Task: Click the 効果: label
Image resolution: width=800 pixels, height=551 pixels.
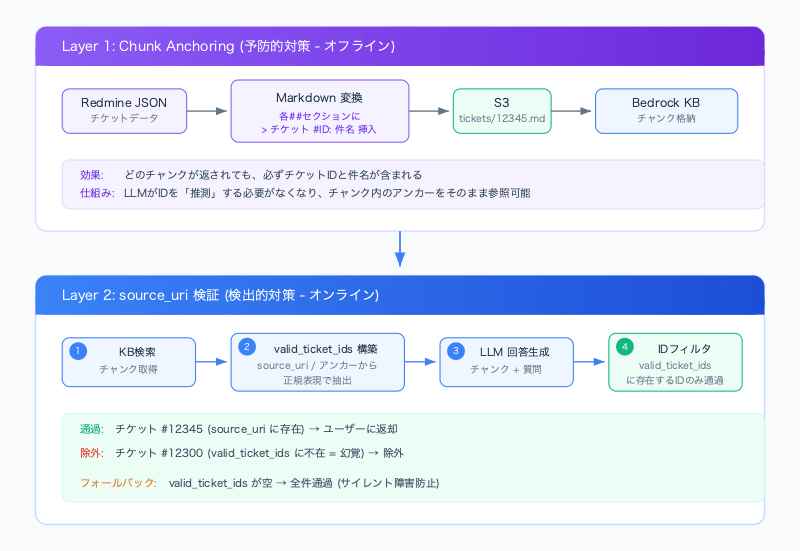Action: [x=92, y=175]
